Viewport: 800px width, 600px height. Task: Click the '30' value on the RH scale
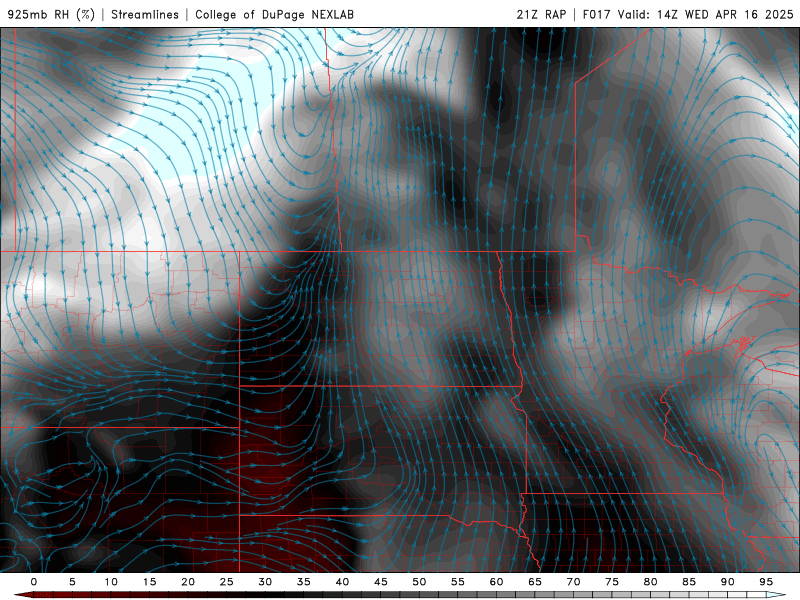pyautogui.click(x=265, y=582)
